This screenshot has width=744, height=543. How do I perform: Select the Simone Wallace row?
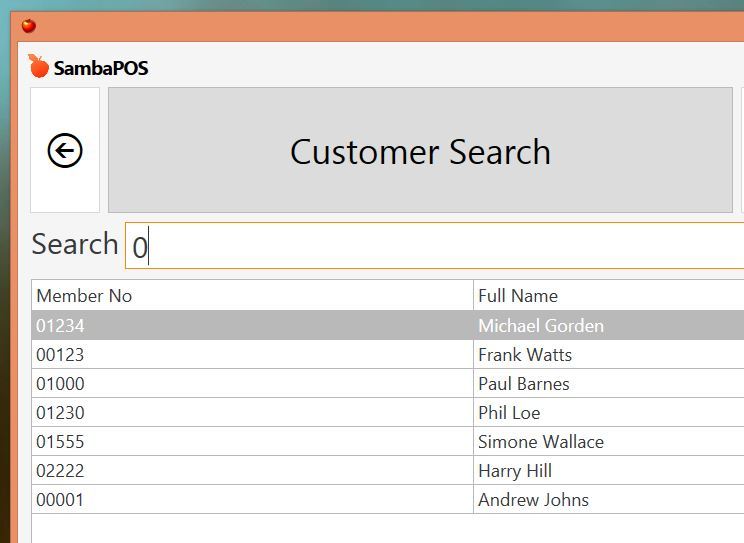tap(388, 441)
